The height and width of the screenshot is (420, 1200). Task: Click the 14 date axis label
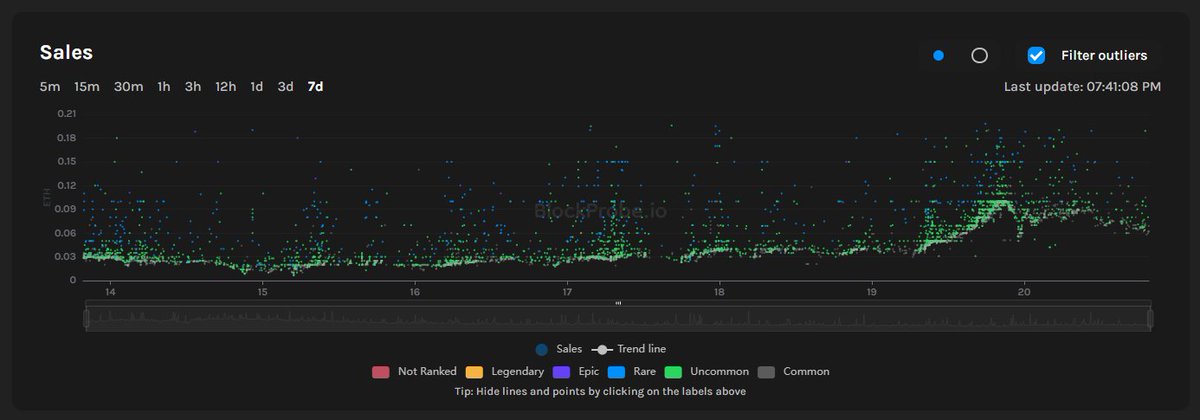click(x=110, y=292)
